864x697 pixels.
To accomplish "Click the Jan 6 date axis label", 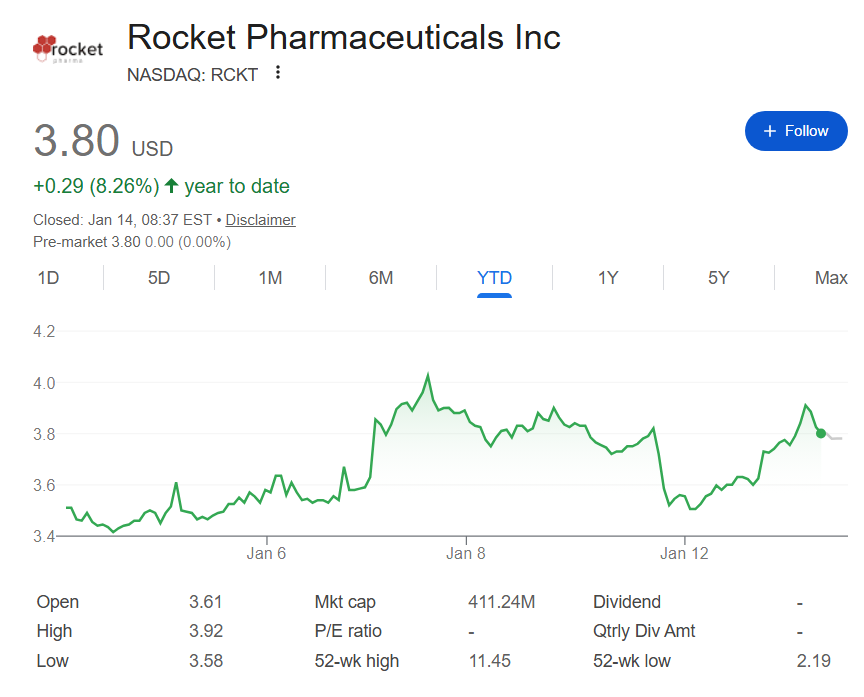I will coord(266,553).
